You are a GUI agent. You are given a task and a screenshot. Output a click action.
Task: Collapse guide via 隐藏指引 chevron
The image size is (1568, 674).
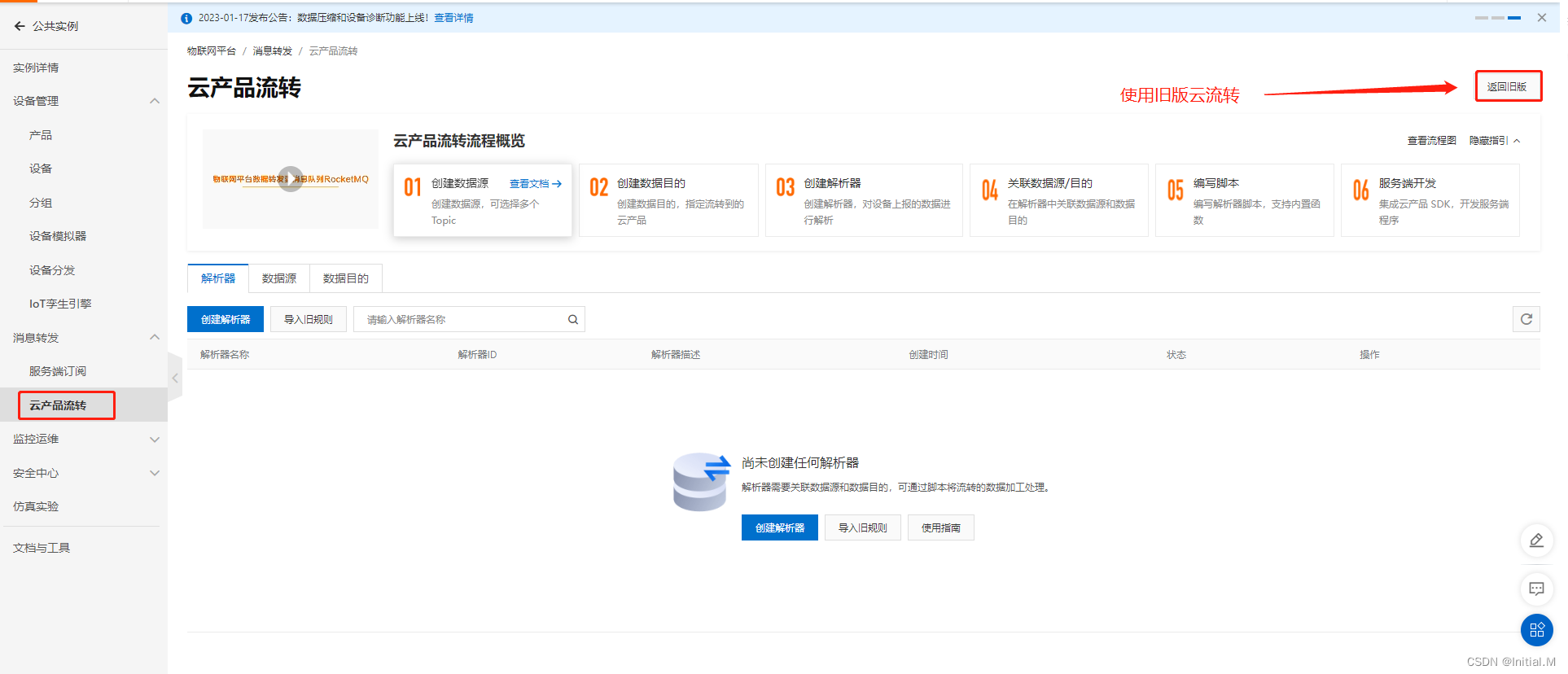click(1517, 141)
